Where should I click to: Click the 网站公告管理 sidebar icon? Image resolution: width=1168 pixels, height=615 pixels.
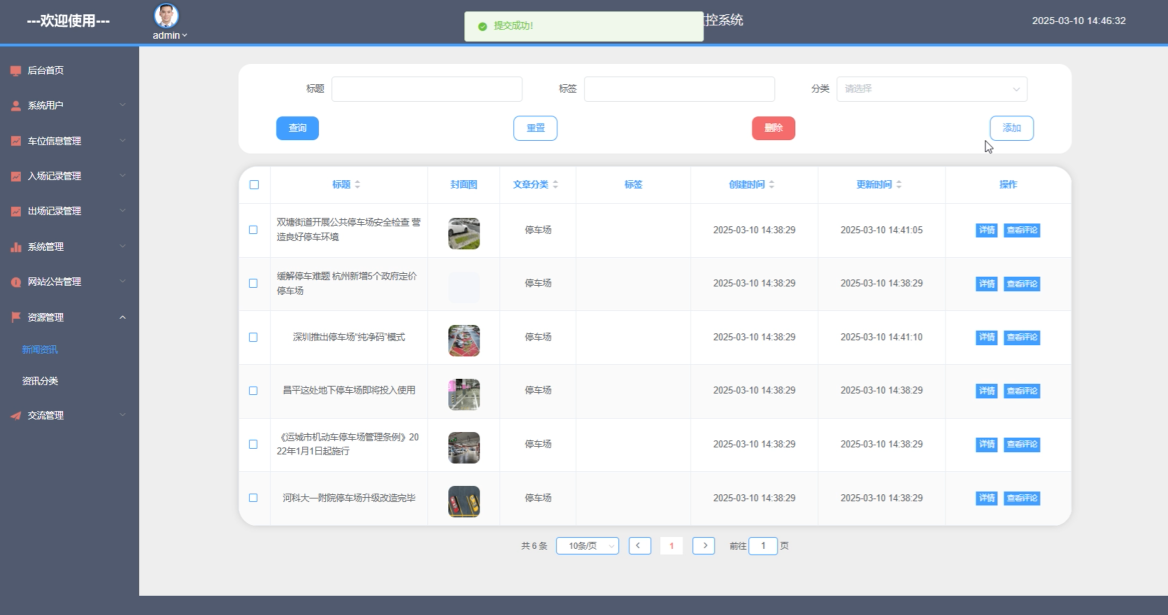click(16, 282)
